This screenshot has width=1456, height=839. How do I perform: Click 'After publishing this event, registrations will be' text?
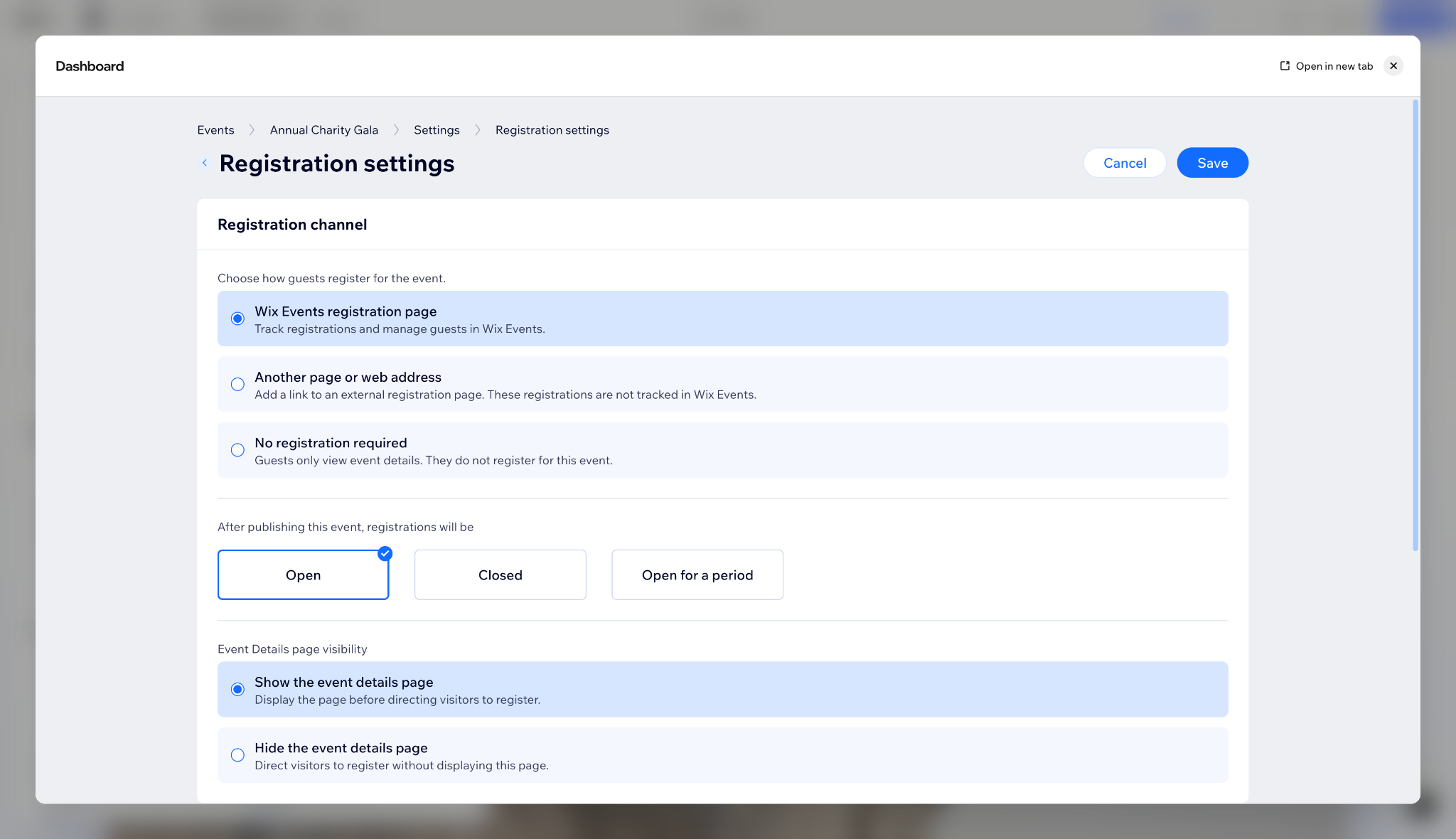(346, 527)
